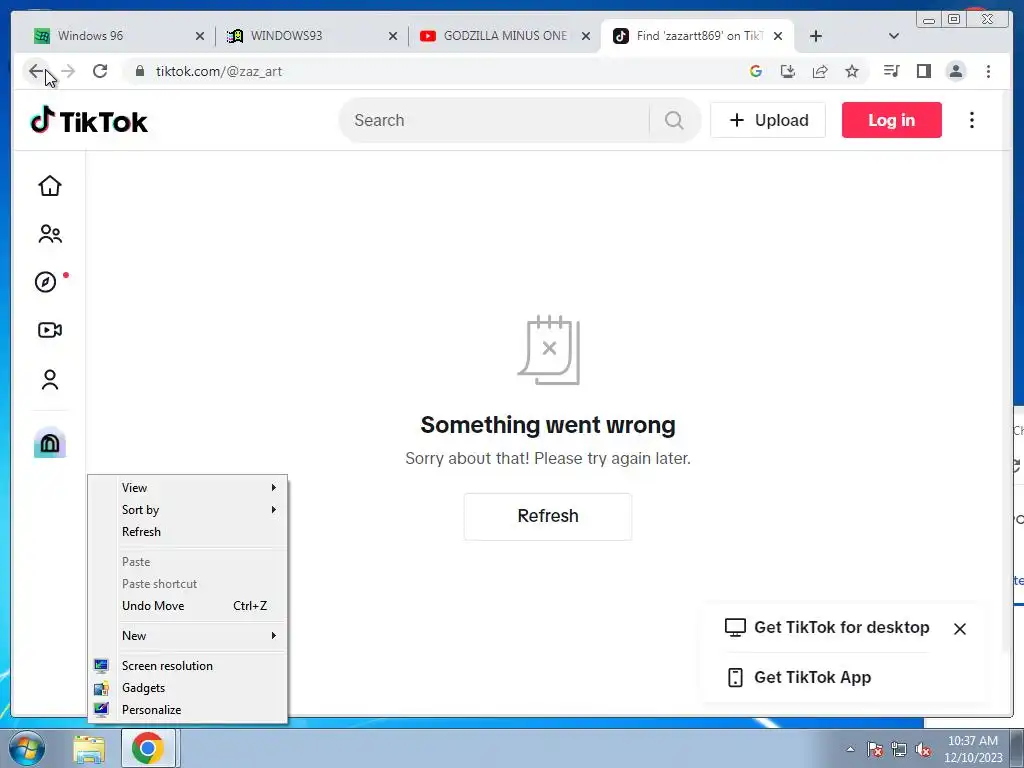Open the Explore compass icon

(x=46, y=282)
